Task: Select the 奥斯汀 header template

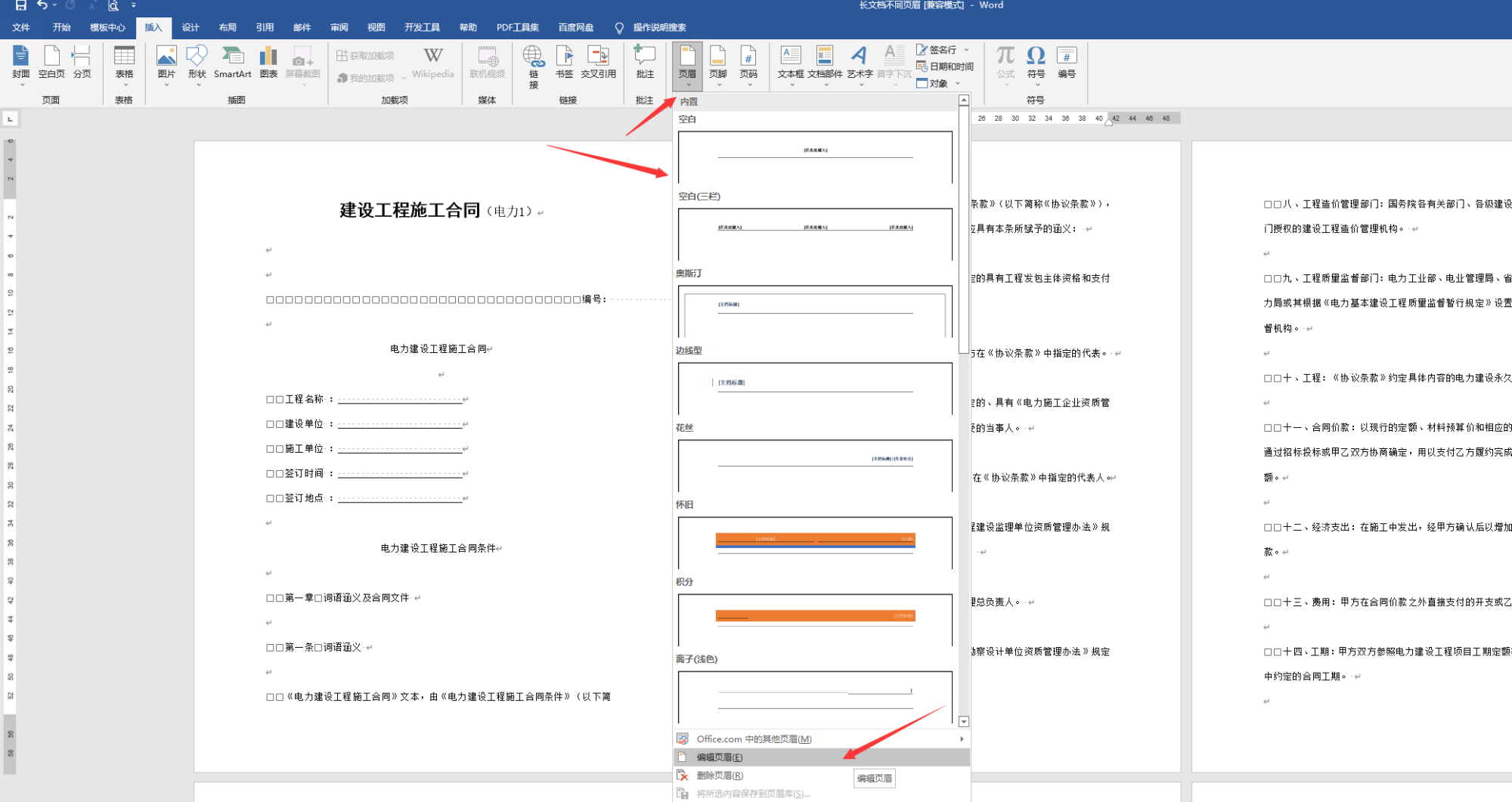Action: (815, 310)
